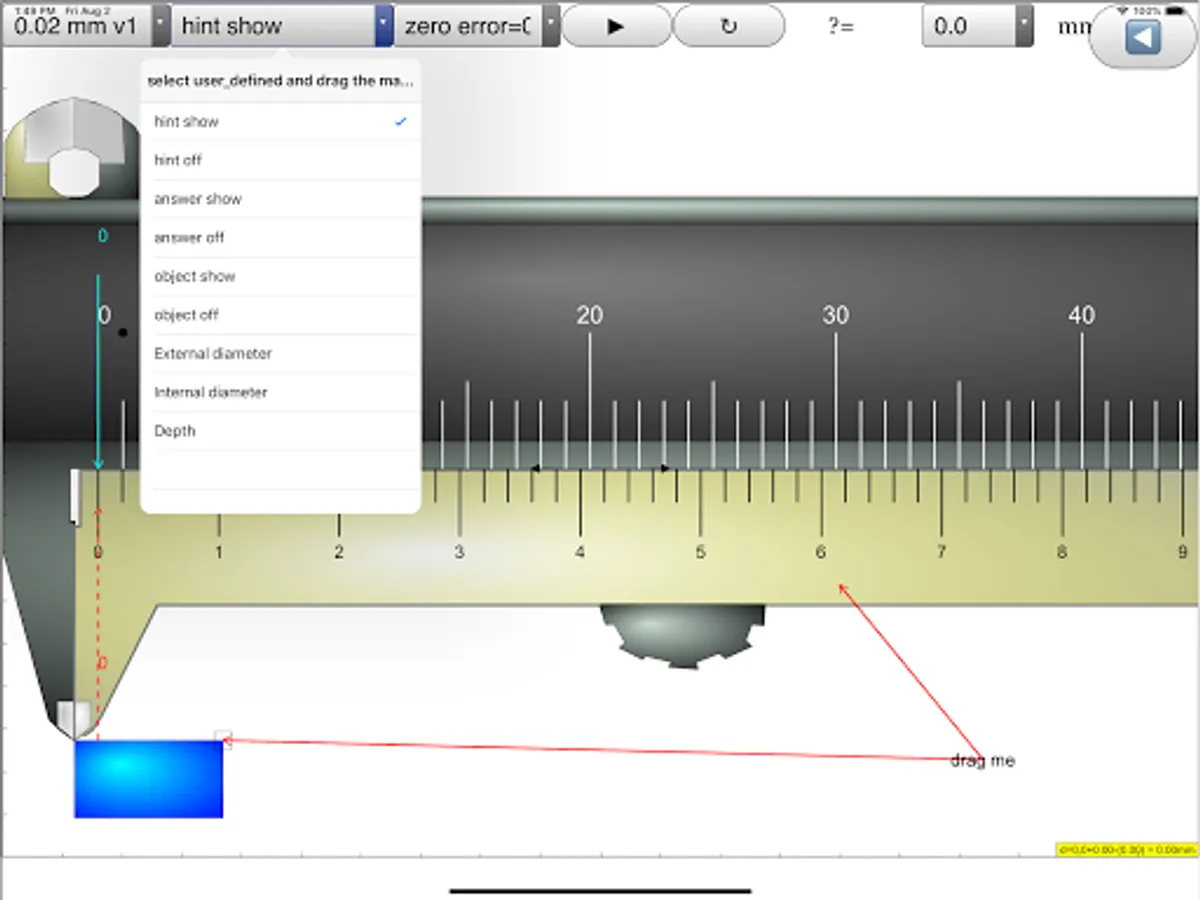Image resolution: width=1200 pixels, height=900 pixels.
Task: Click the vernier scale number 4
Action: tap(580, 553)
